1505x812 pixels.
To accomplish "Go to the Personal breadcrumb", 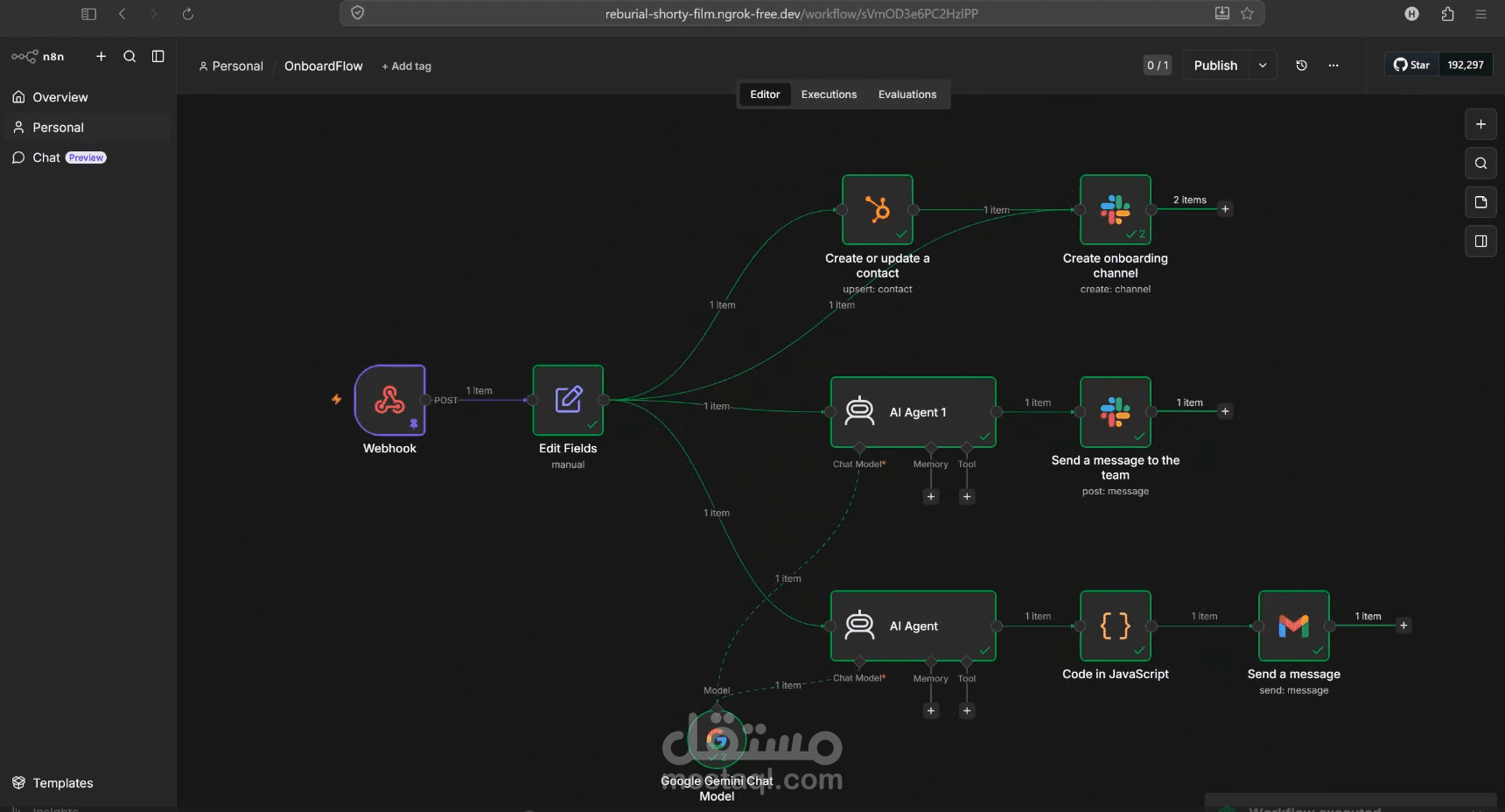I will tap(231, 66).
